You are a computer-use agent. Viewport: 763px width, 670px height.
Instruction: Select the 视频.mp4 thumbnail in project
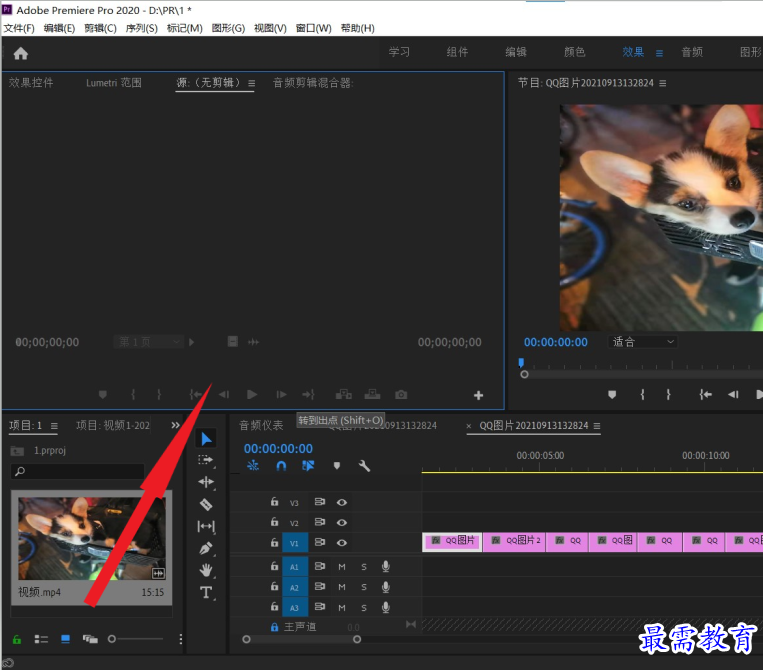[x=91, y=538]
